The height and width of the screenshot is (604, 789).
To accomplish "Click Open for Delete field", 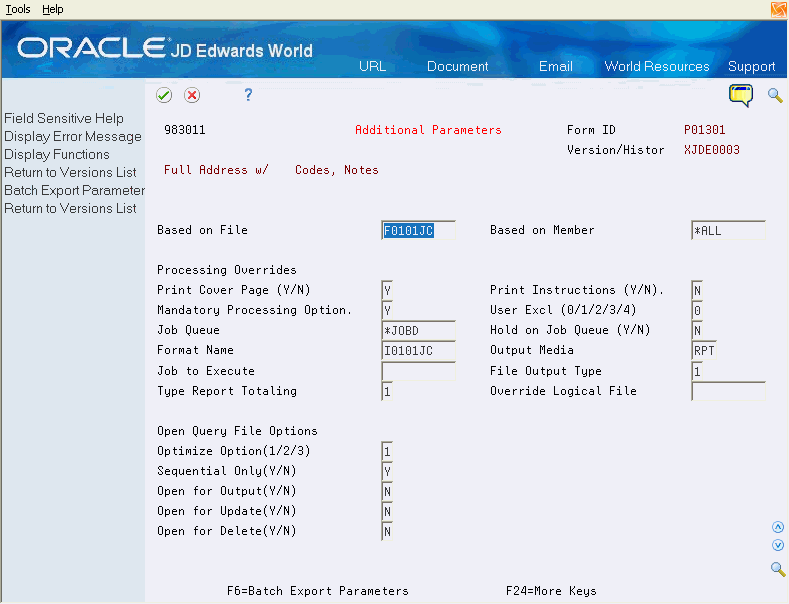I will pyautogui.click(x=387, y=532).
